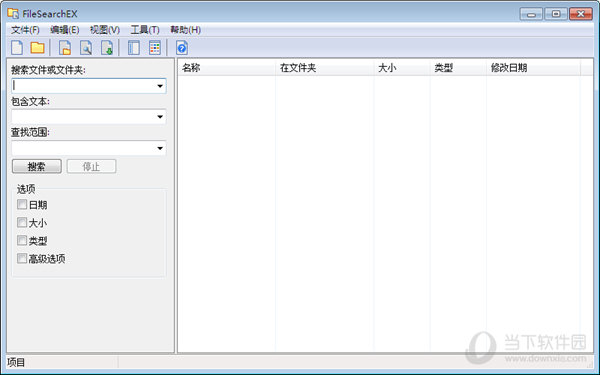Click the document with green arrow icon
The width and height of the screenshot is (600, 375).
[x=107, y=48]
